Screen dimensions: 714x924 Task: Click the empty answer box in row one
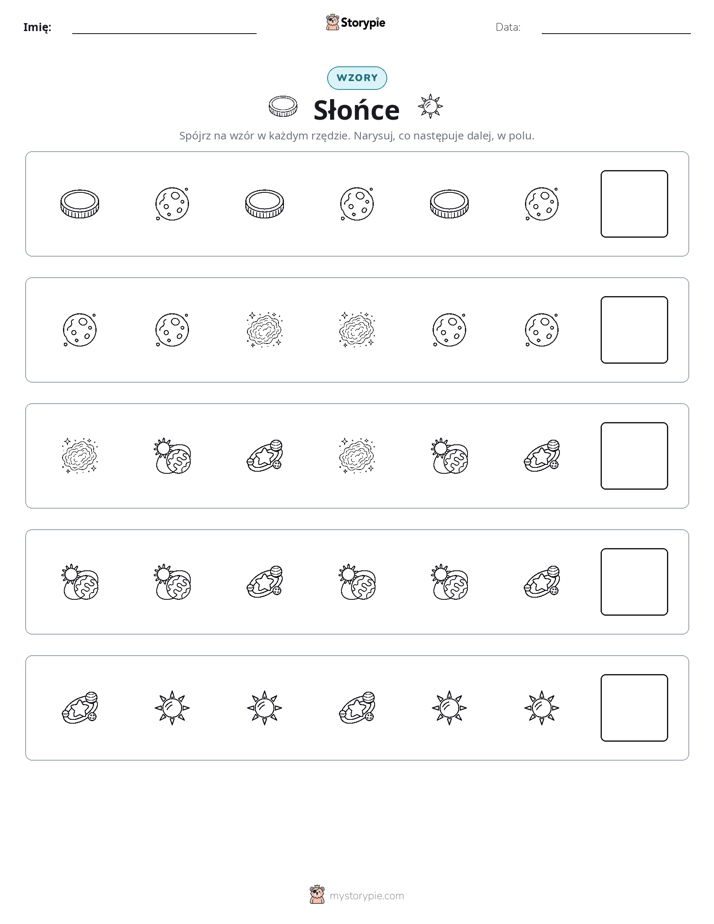(x=634, y=204)
